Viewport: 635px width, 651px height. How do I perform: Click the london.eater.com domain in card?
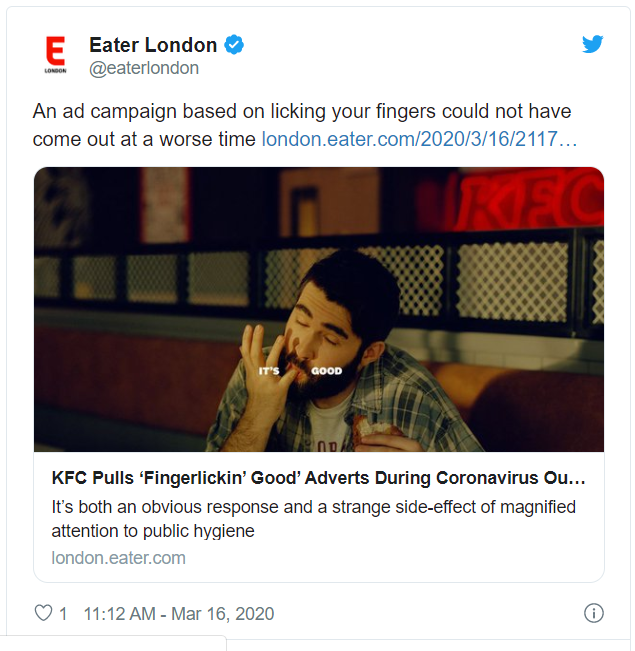[x=118, y=558]
